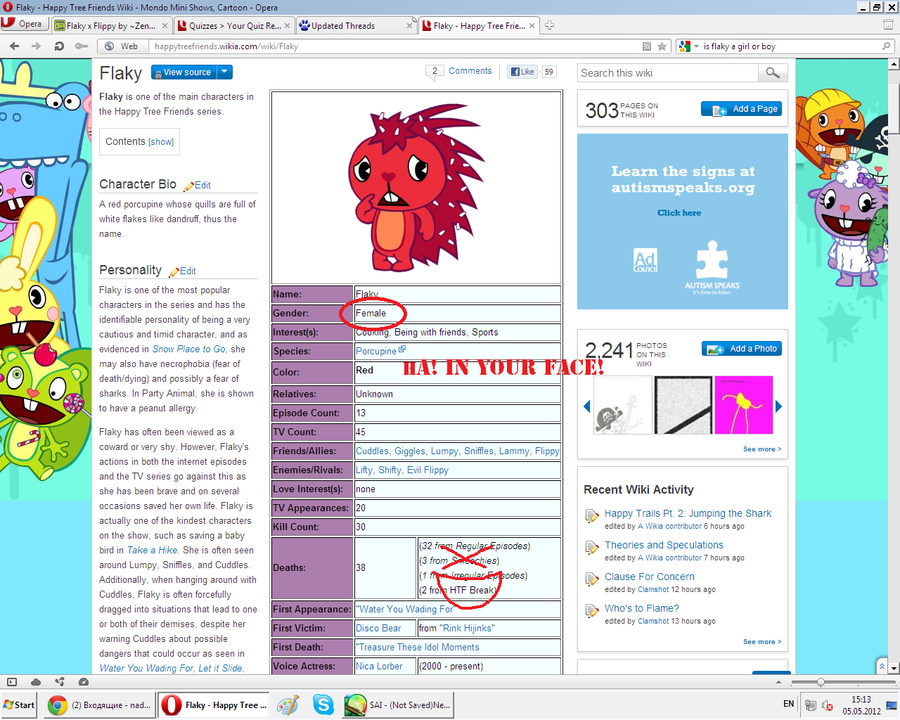Launch Skype from the taskbar
900x720 pixels.
[323, 705]
